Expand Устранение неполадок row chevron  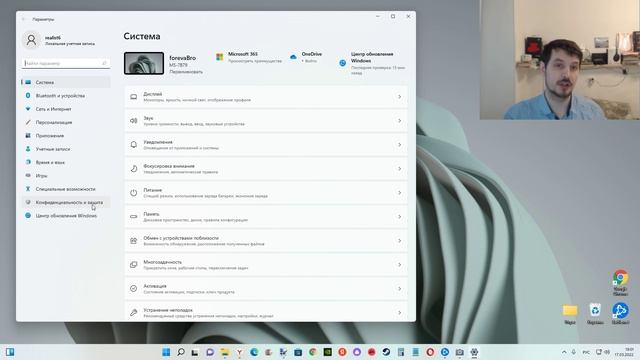(399, 313)
